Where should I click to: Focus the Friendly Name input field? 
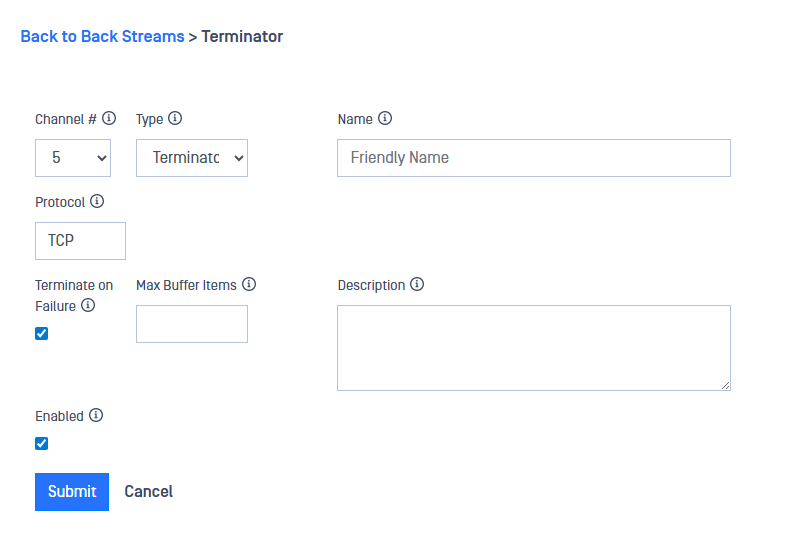tap(533, 158)
